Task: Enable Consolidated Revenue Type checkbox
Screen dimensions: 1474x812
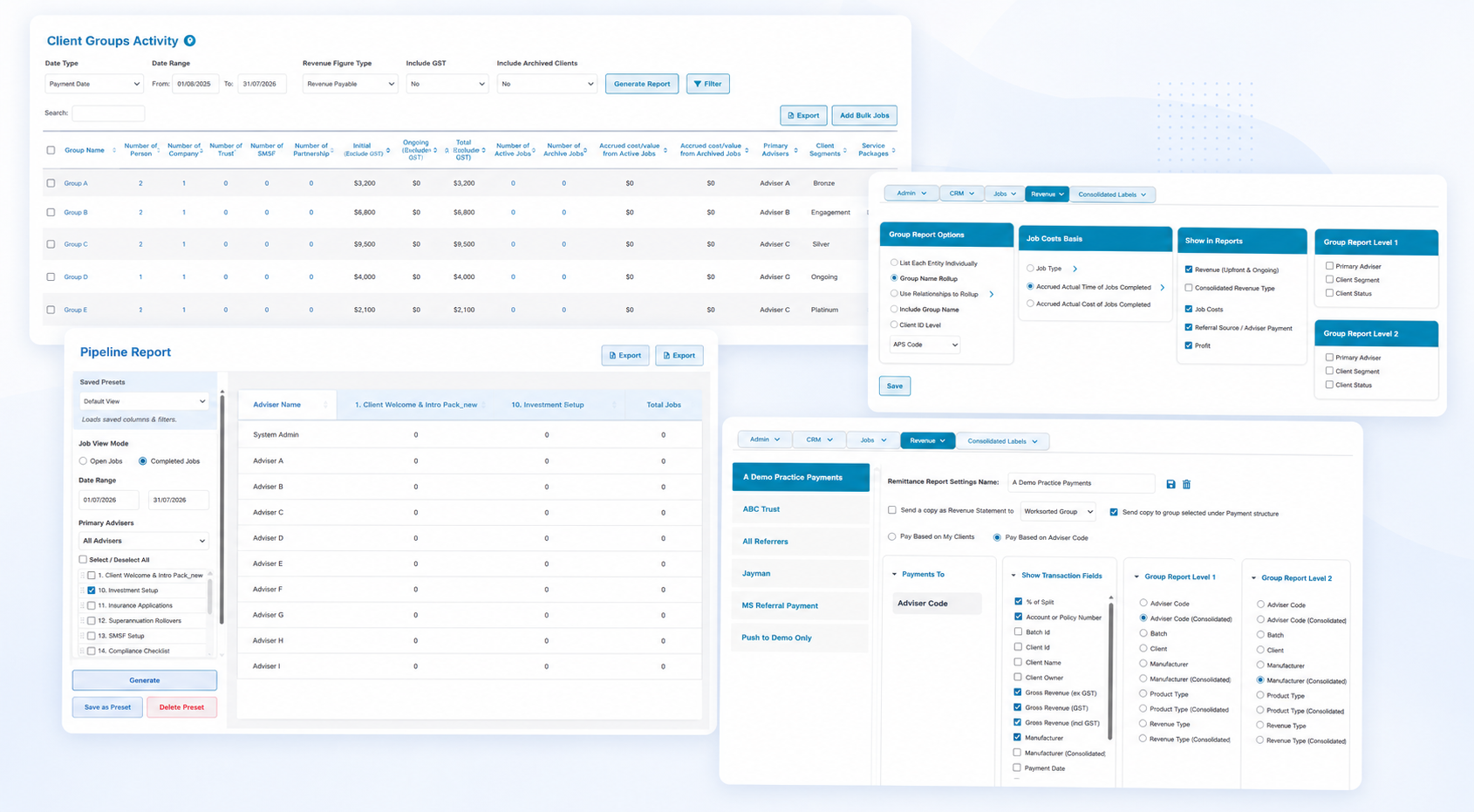Action: coord(1189,288)
